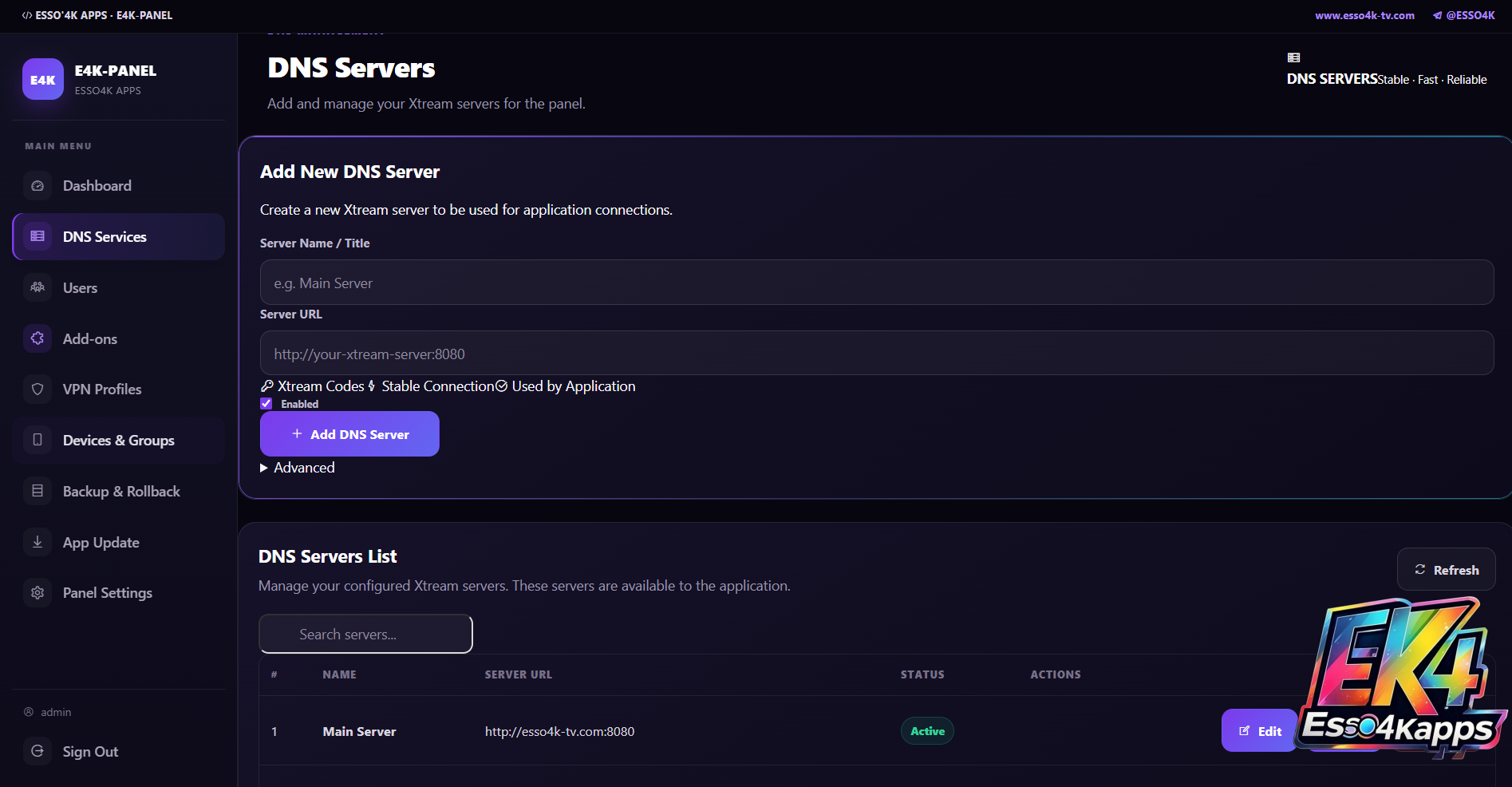Edit the Main Server entry
1512x787 pixels.
coord(1260,730)
